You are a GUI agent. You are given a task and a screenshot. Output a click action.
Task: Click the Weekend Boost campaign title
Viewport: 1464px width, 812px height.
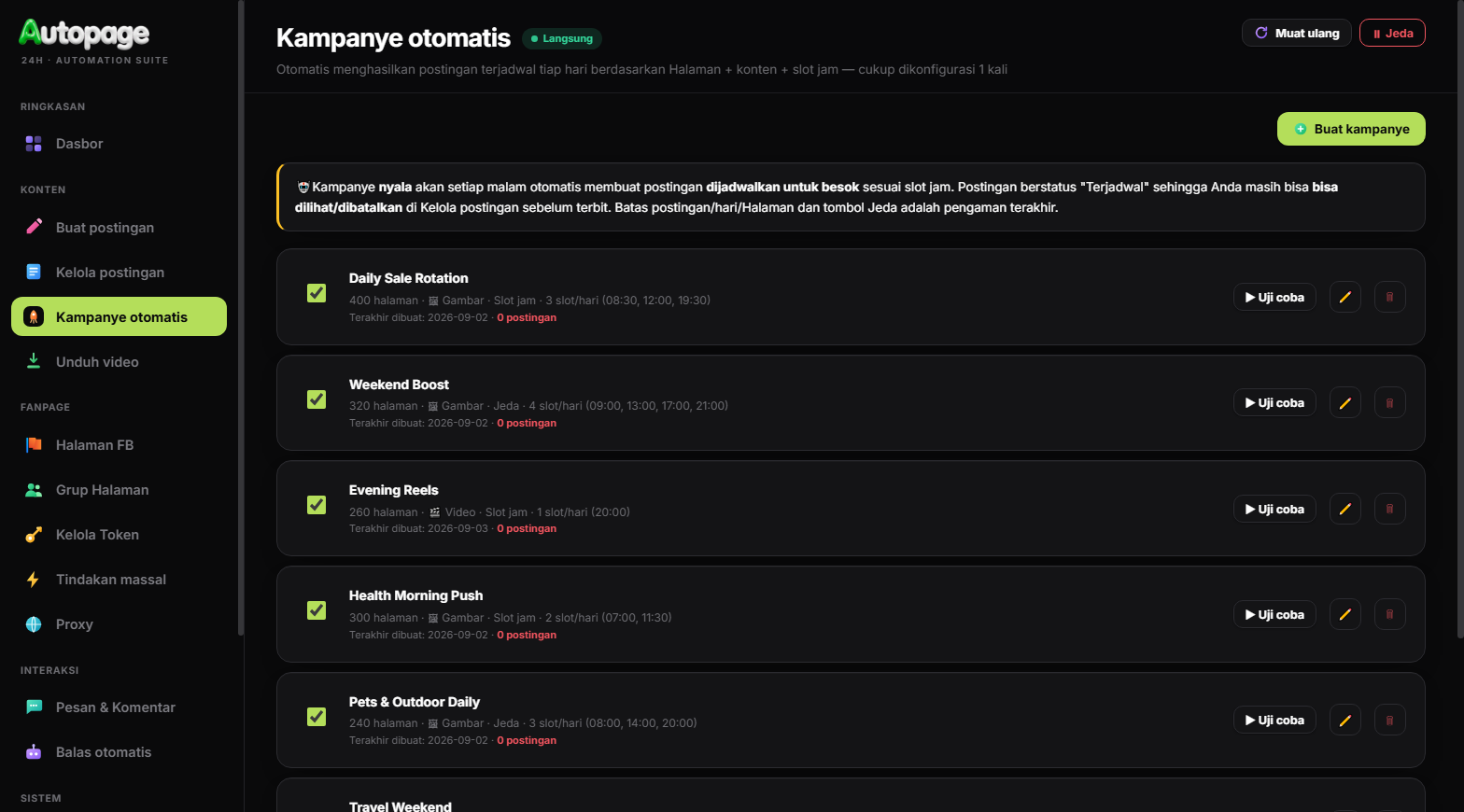(399, 385)
